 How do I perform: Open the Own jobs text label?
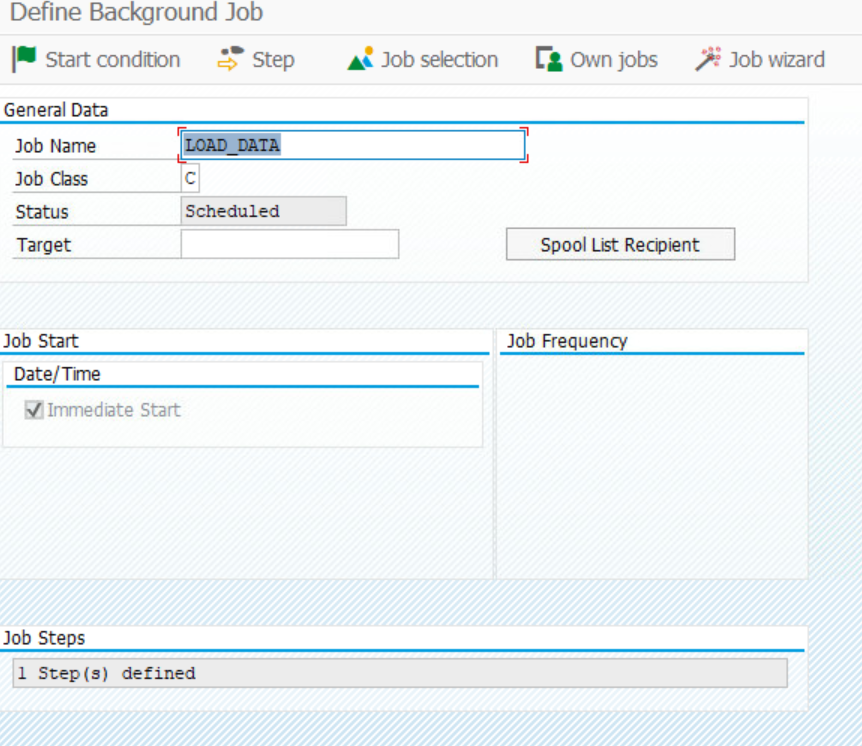(x=614, y=60)
